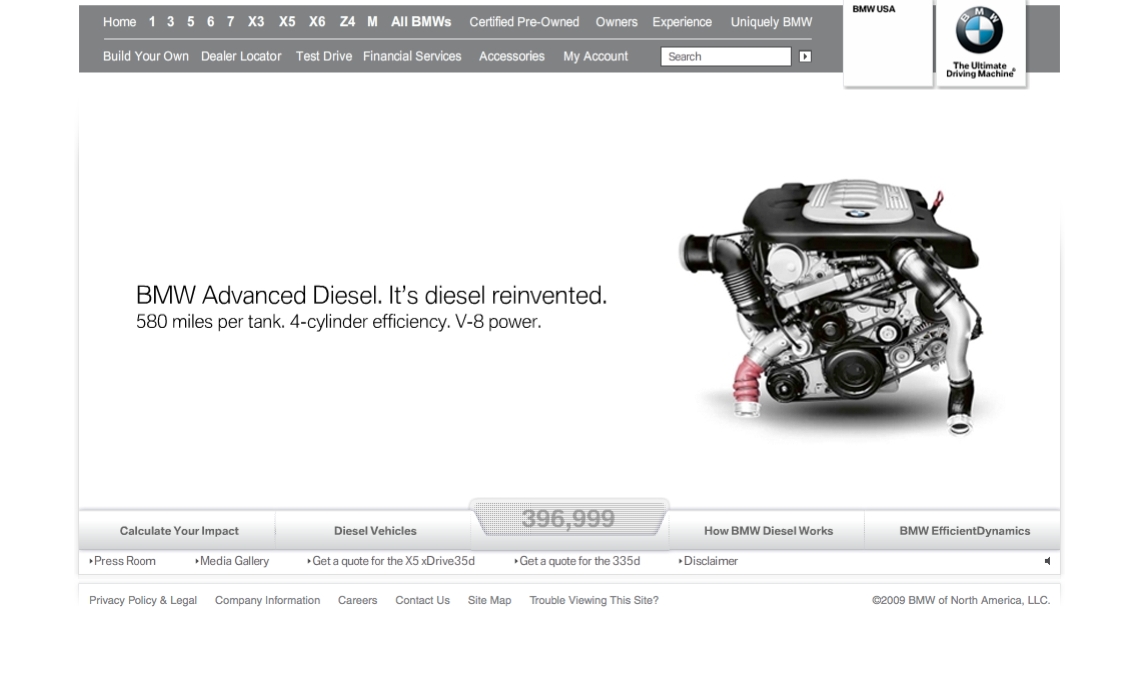The width and height of the screenshot is (1136, 674).
Task: Open the X6 menu item
Action: [317, 22]
